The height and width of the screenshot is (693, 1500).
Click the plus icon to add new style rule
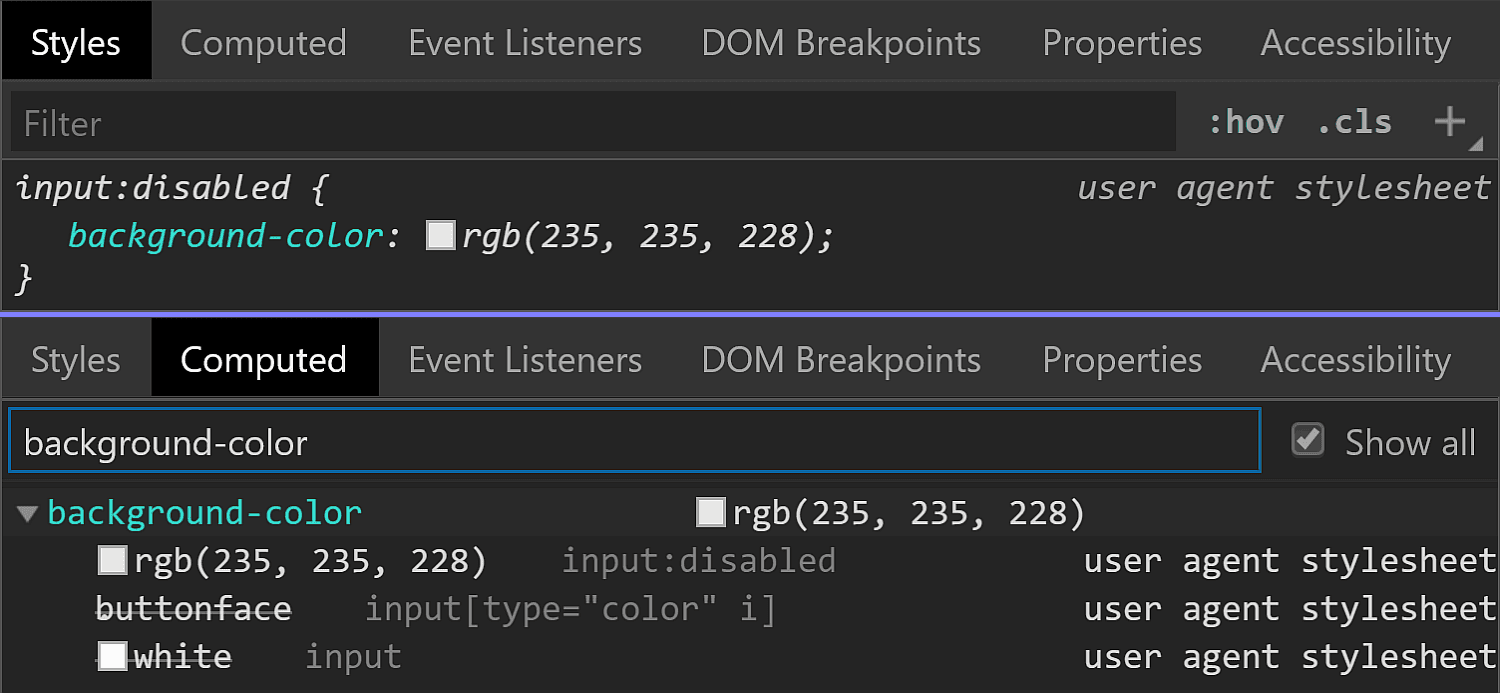click(1450, 122)
